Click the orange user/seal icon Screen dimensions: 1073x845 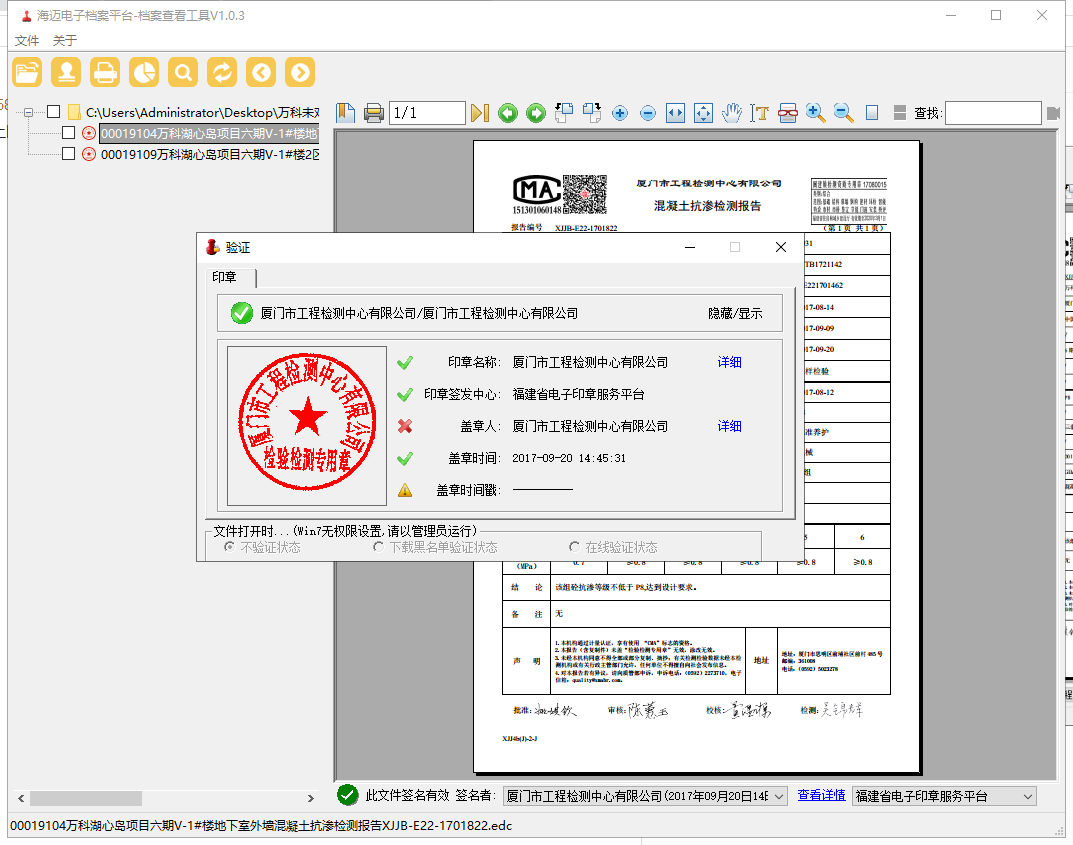click(x=66, y=72)
